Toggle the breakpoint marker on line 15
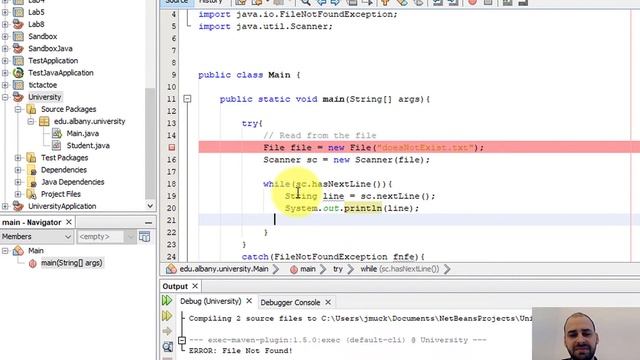This screenshot has height=360, width=640. (172, 147)
